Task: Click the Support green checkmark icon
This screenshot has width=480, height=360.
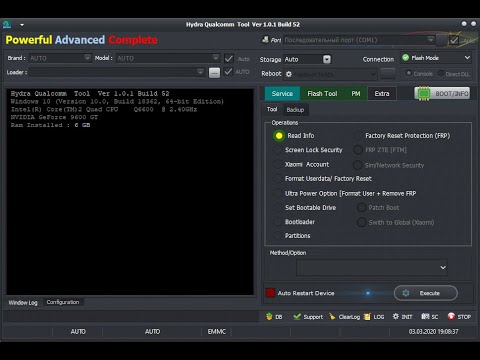Action: [297, 316]
